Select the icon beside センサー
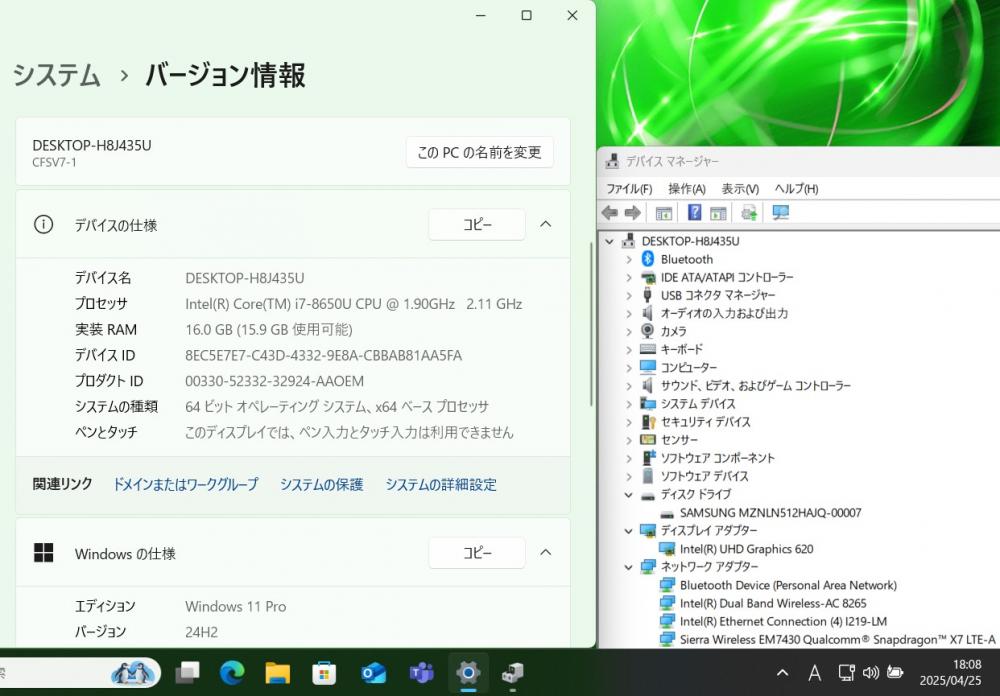The height and width of the screenshot is (696, 1000). tap(647, 440)
